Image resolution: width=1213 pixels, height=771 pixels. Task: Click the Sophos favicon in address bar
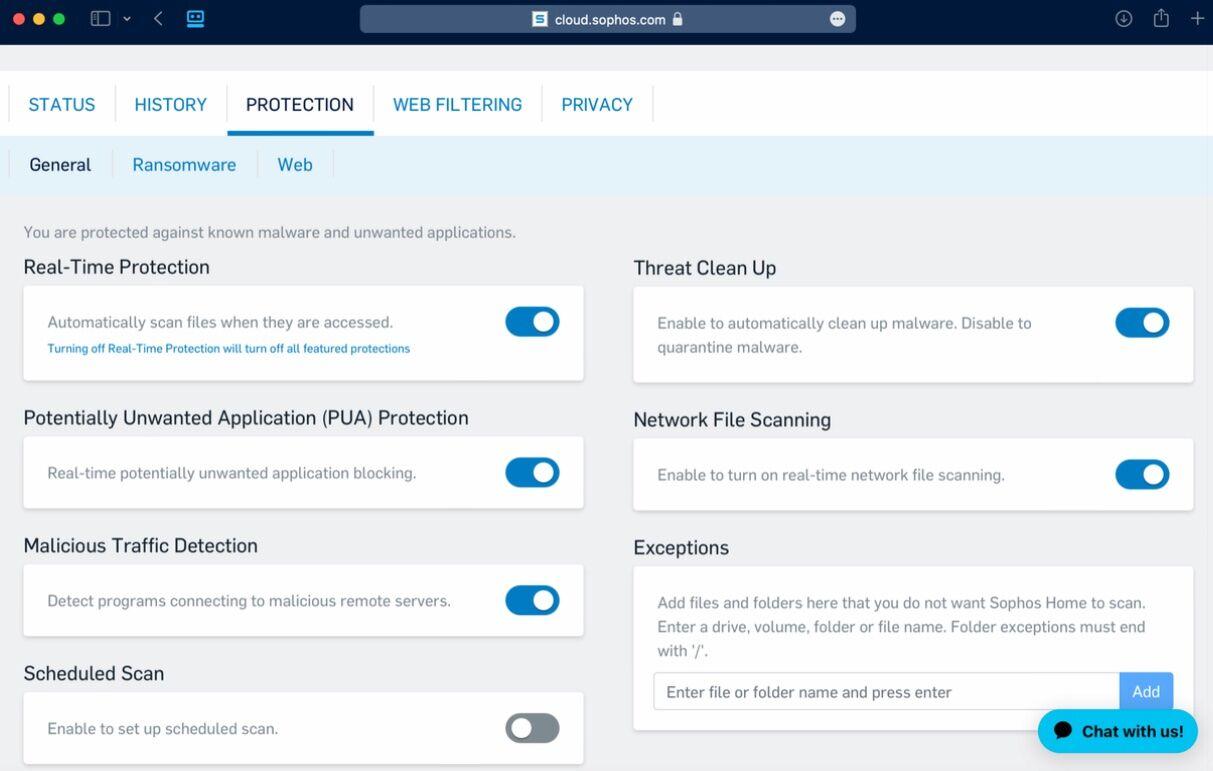coord(540,19)
